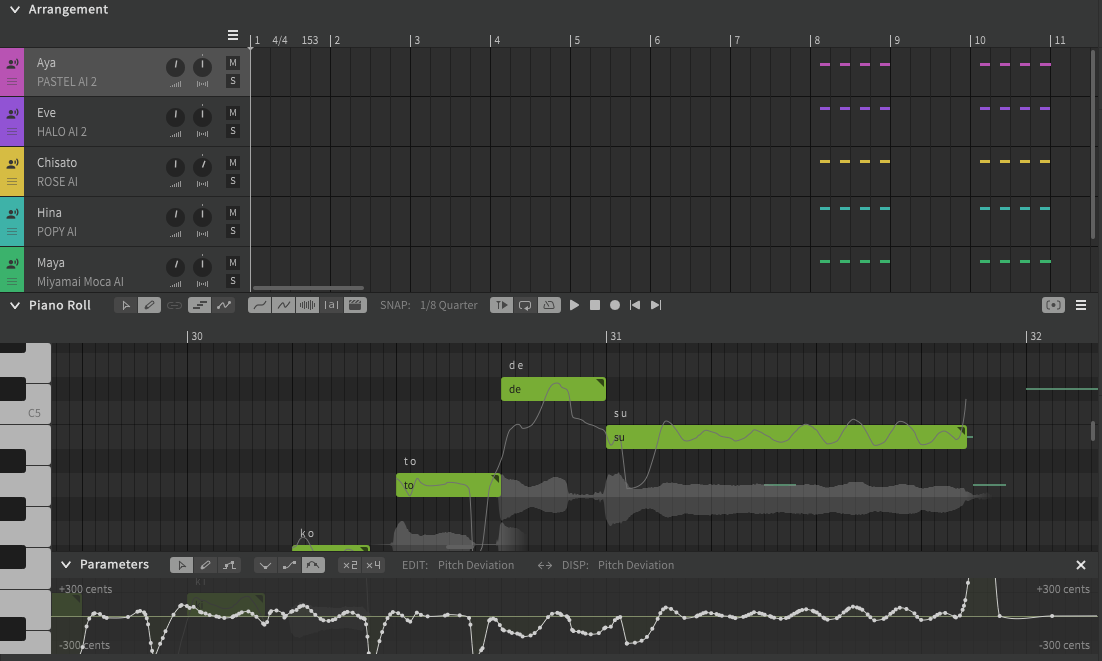Select the 'de' note in piano roll
The image size is (1102, 661).
coord(553,389)
